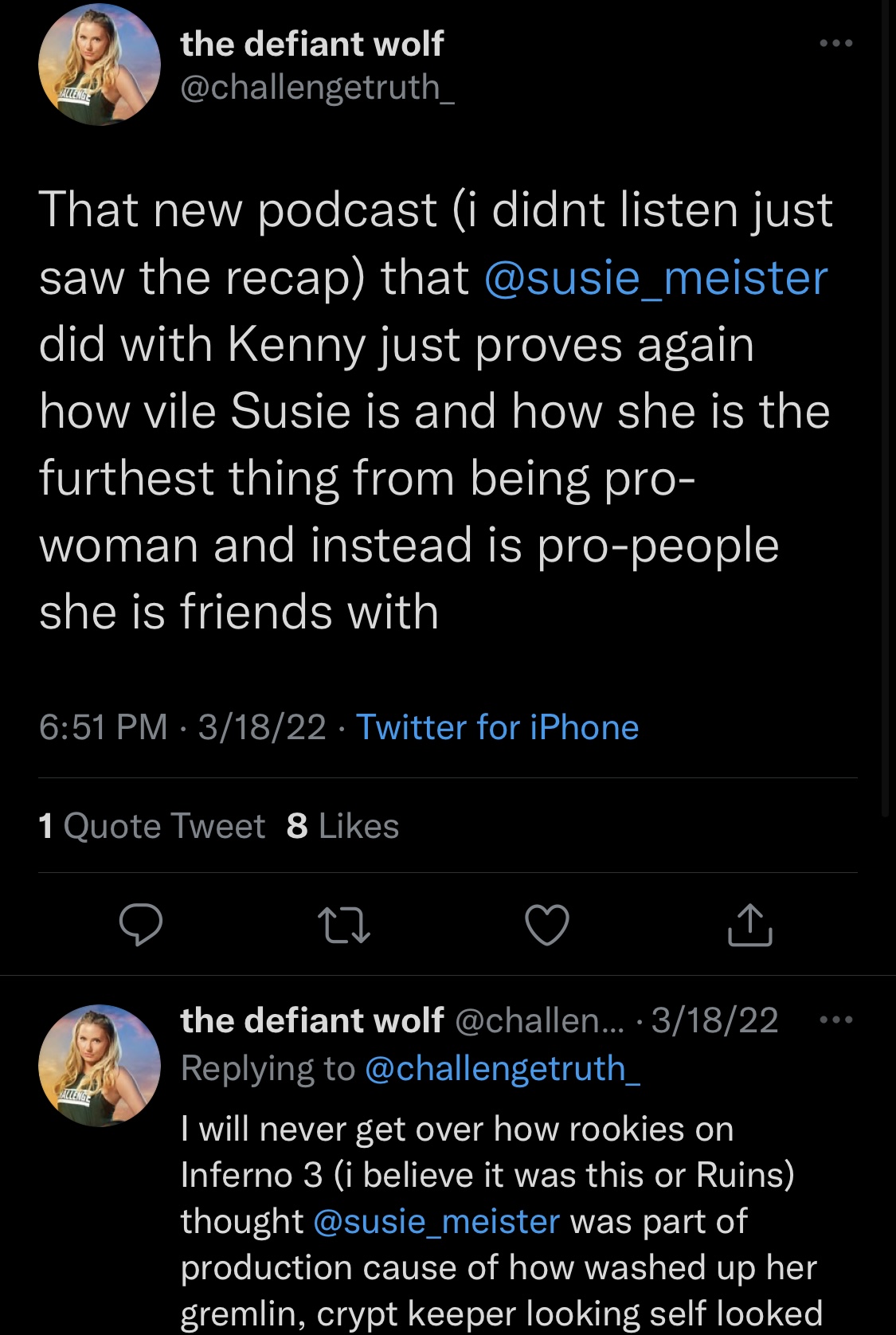Viewport: 896px width, 1335px height.
Task: Open the share tweet icon
Action: pyautogui.click(x=750, y=925)
